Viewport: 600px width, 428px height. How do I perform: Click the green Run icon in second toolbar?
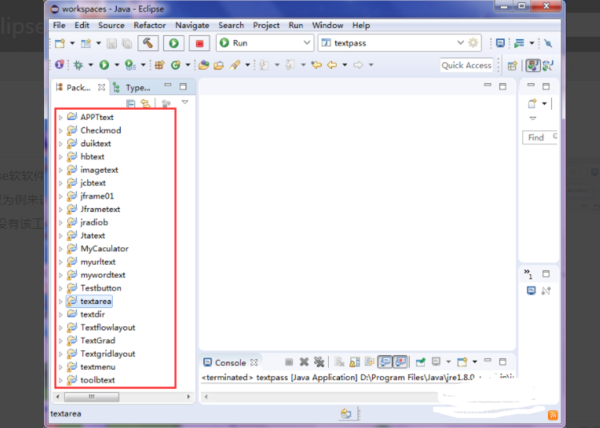104,65
